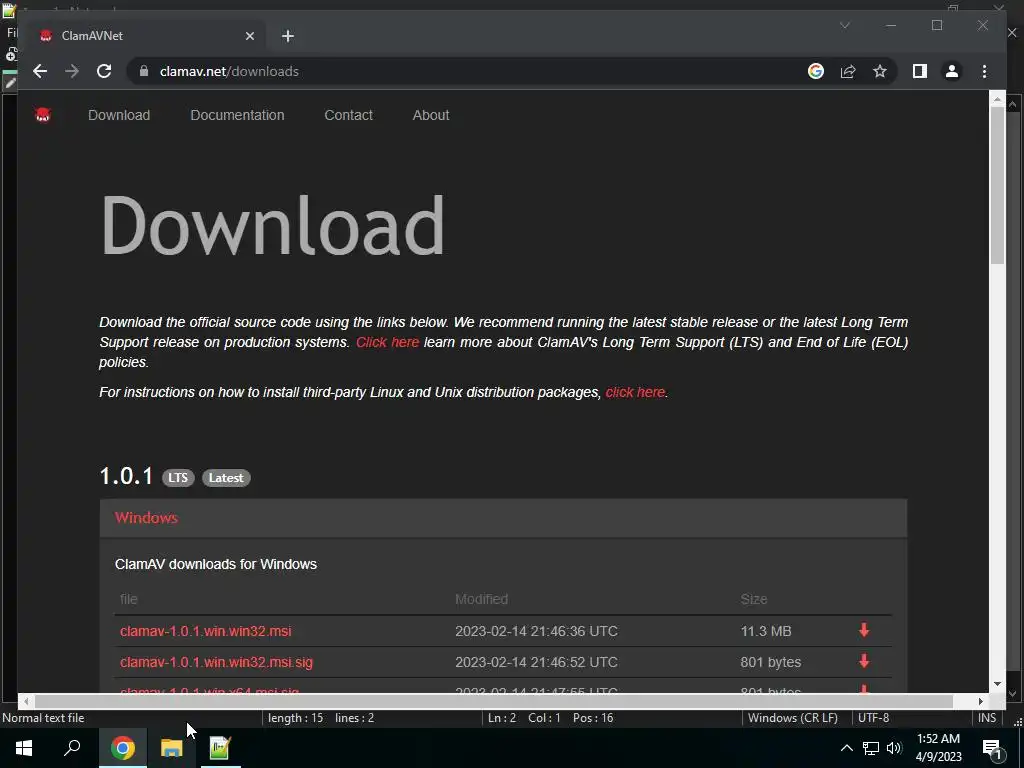Click the 'Modified' column header
Image resolution: width=1024 pixels, height=768 pixels.
481,599
